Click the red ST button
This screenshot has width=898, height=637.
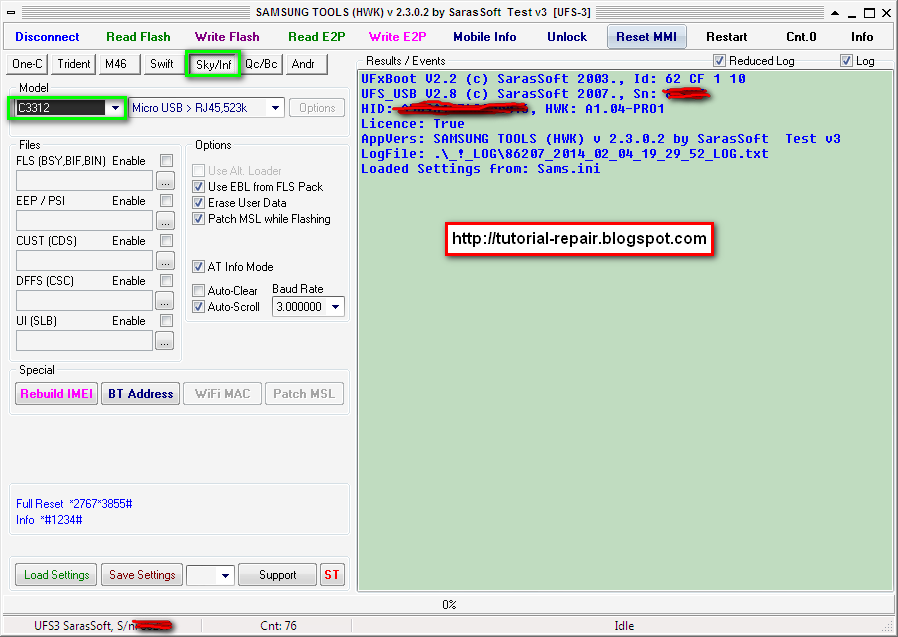(332, 575)
